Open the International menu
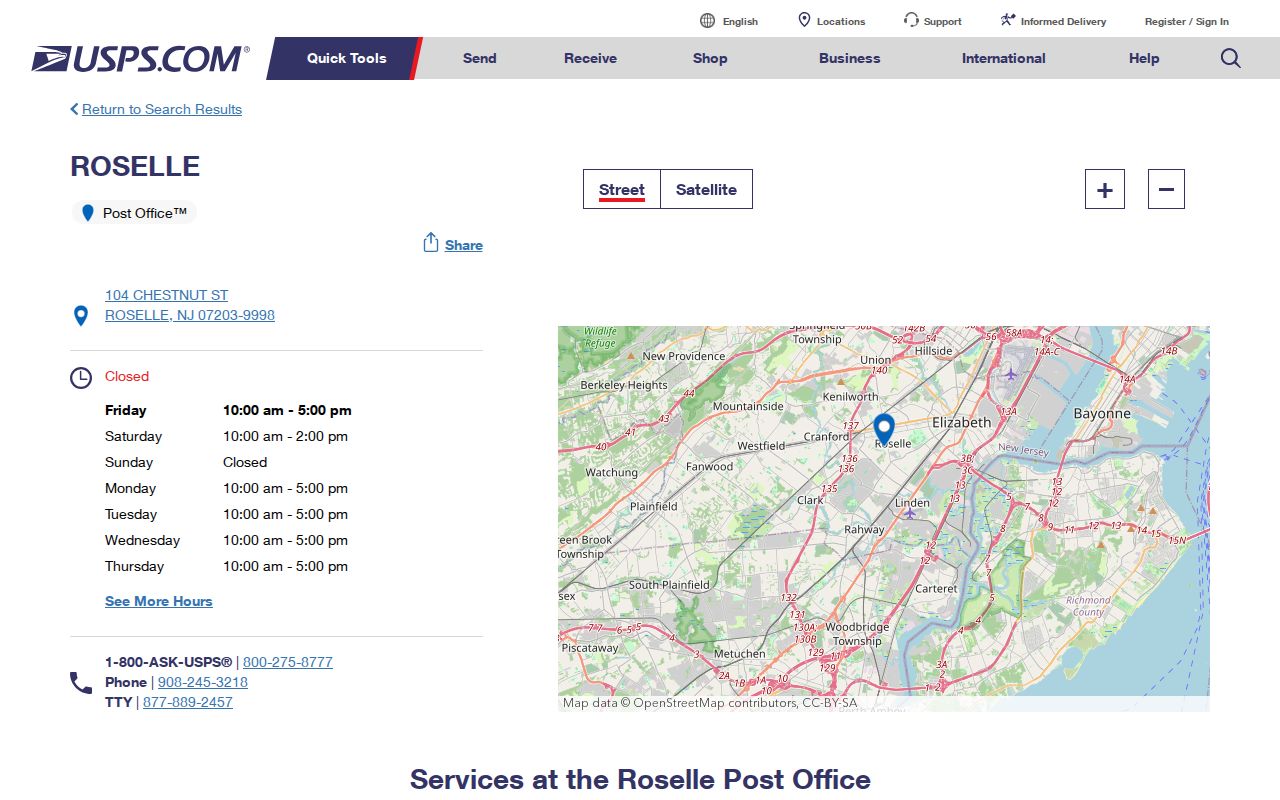Image resolution: width=1280 pixels, height=800 pixels. (x=1004, y=58)
